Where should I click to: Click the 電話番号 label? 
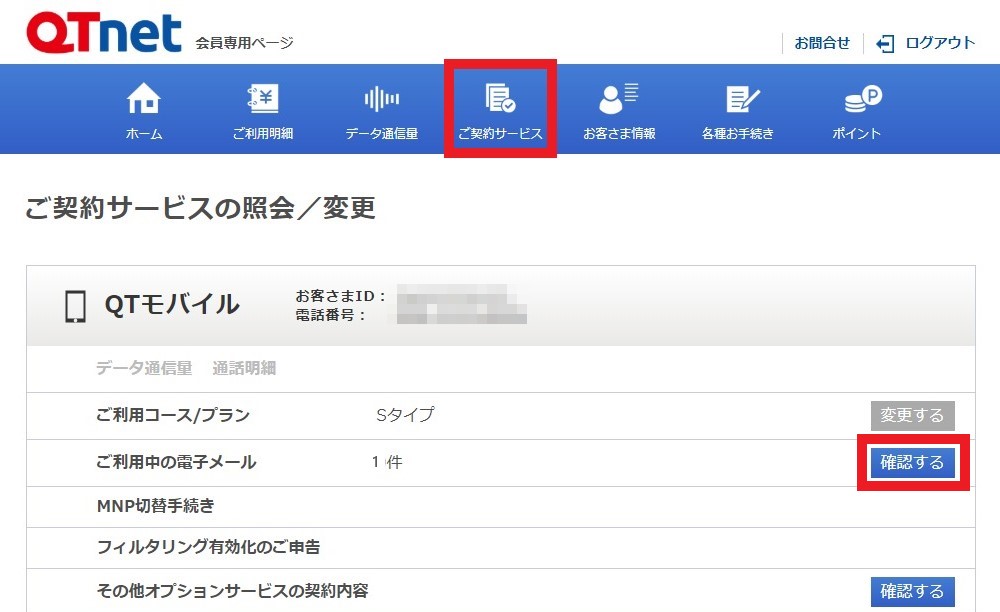click(x=330, y=315)
